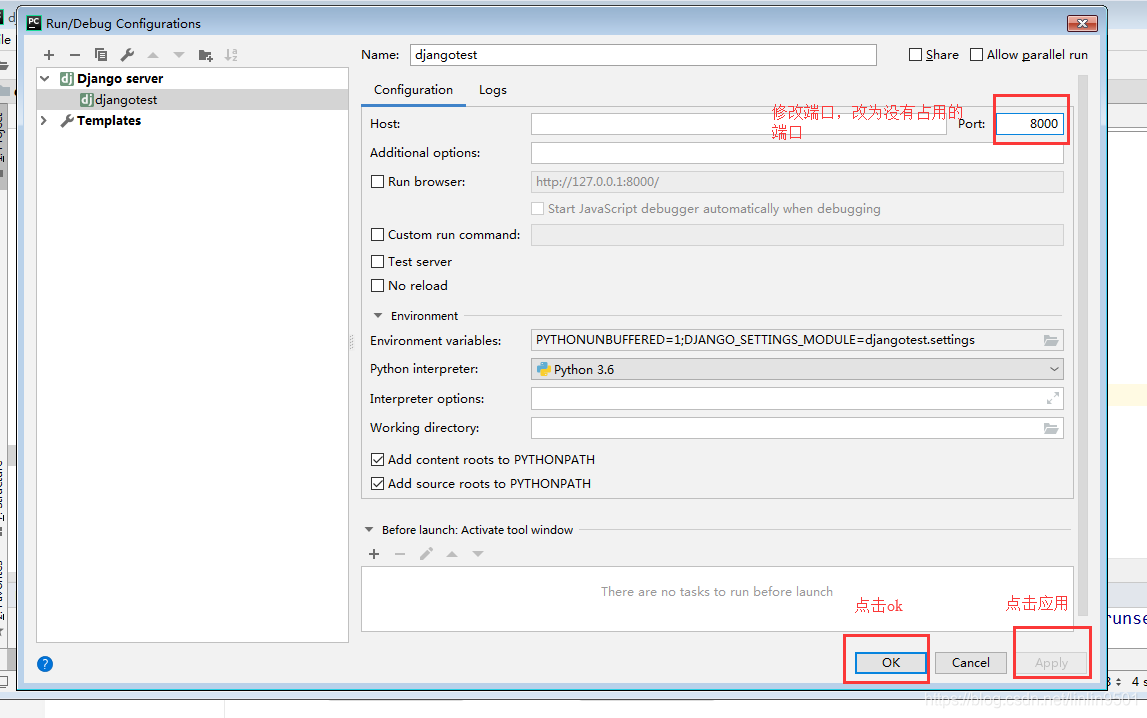Image resolution: width=1147 pixels, height=718 pixels.
Task: Switch to the Logs tab
Action: 492,89
